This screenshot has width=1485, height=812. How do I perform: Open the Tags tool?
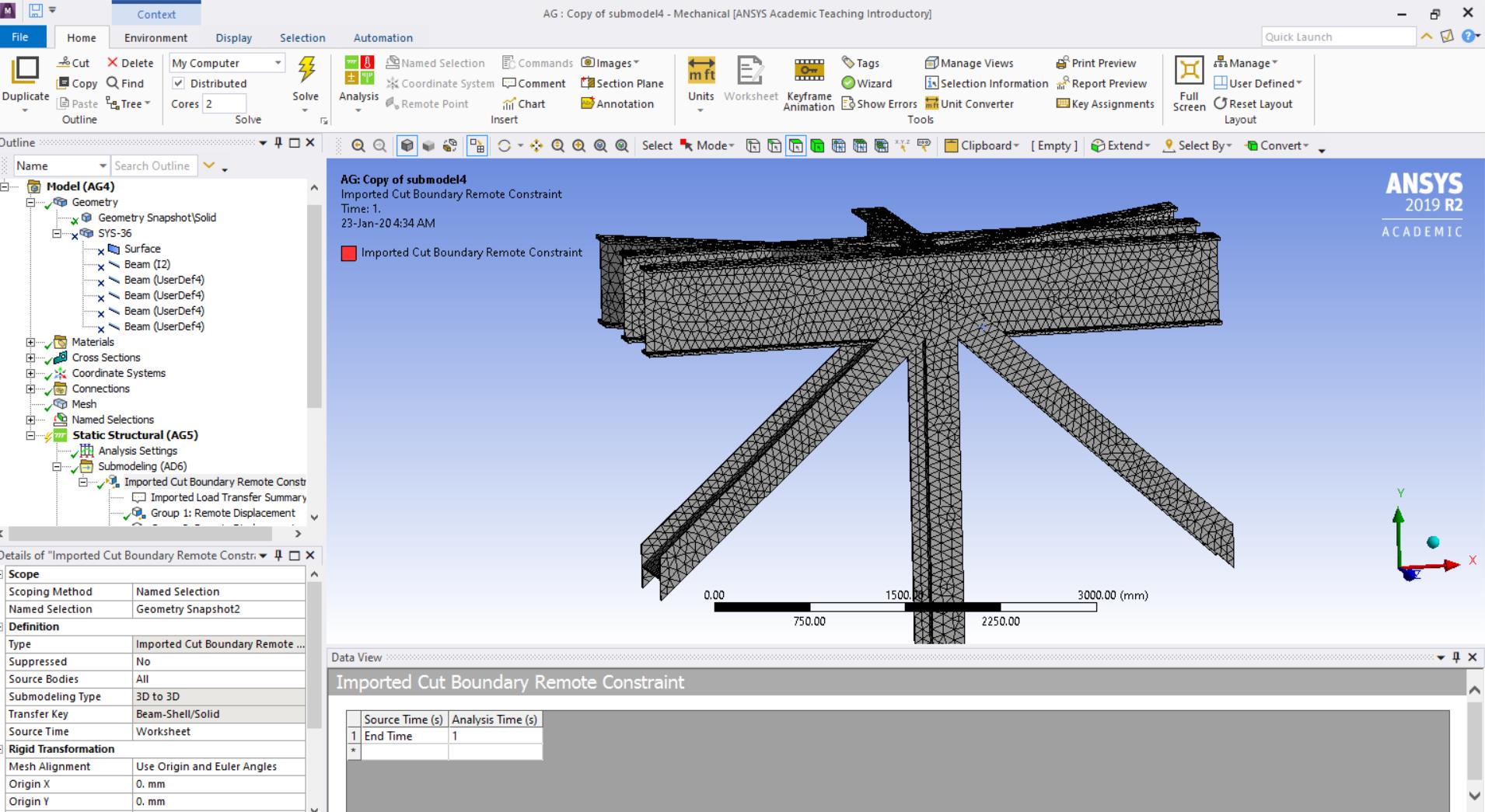tap(861, 63)
